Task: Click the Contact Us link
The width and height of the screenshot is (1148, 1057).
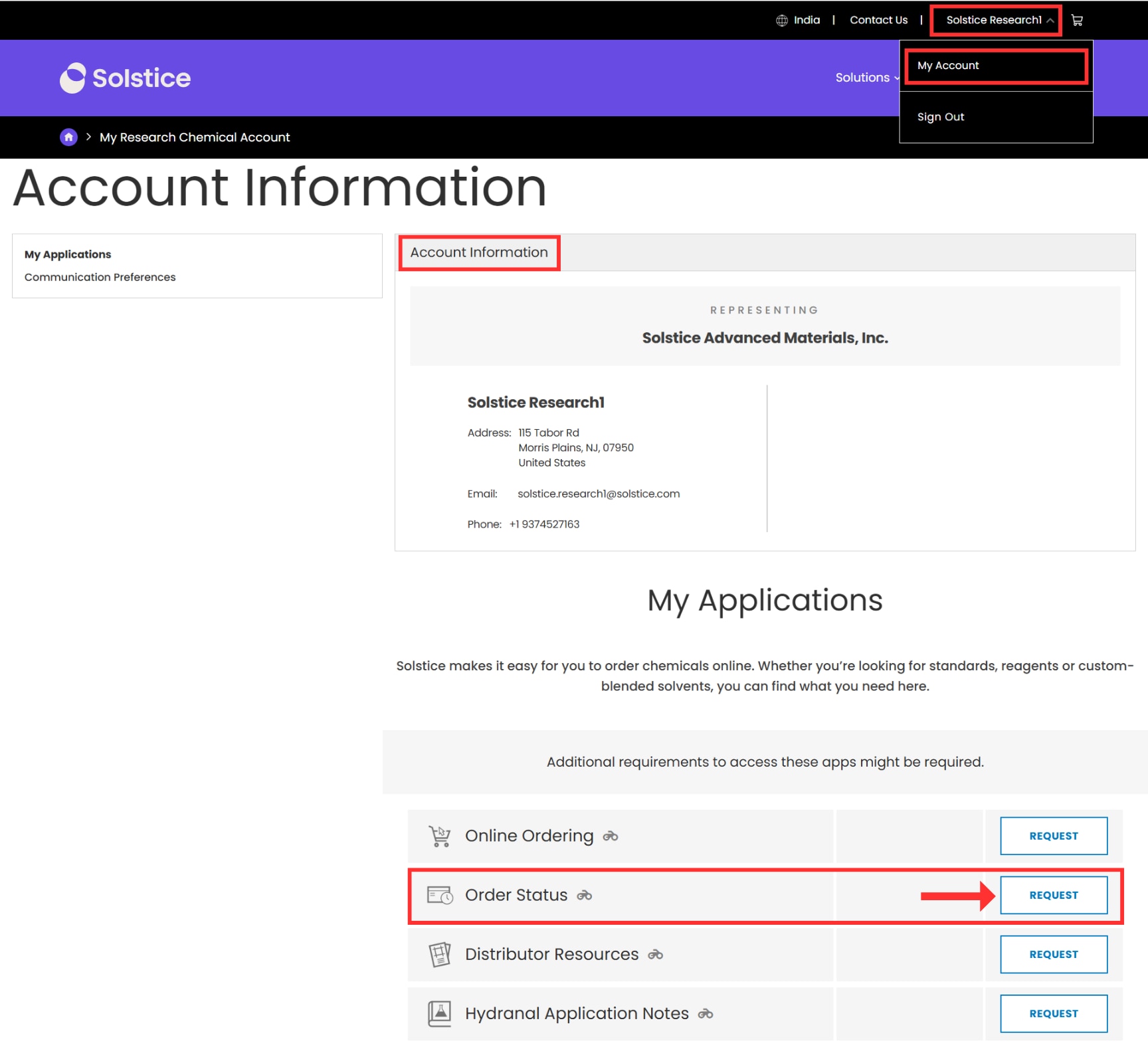Action: point(878,21)
